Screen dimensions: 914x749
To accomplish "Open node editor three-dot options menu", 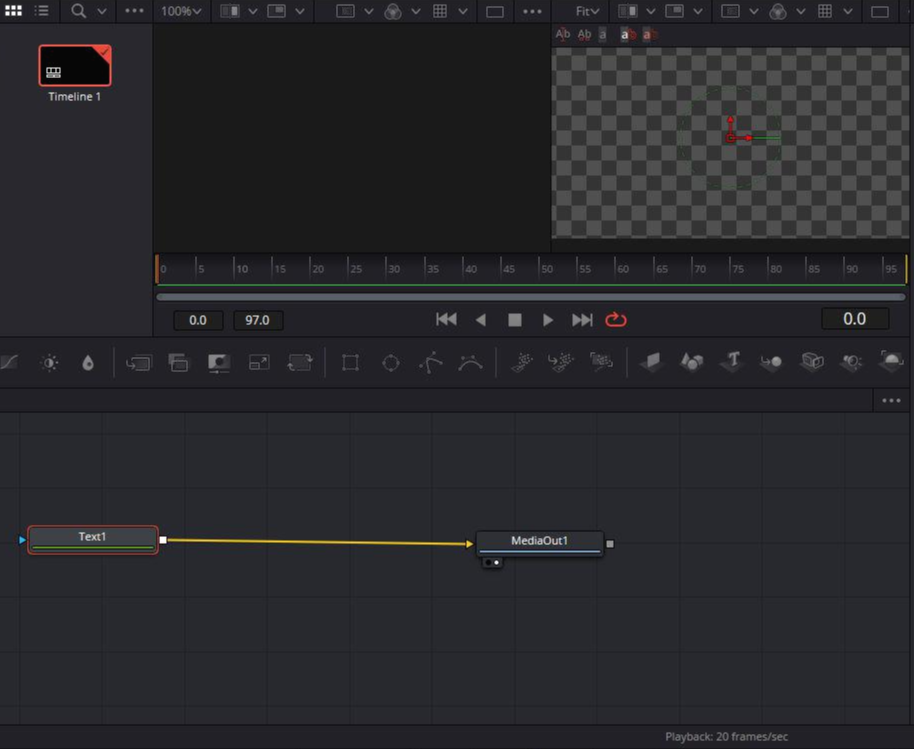I will [x=891, y=400].
